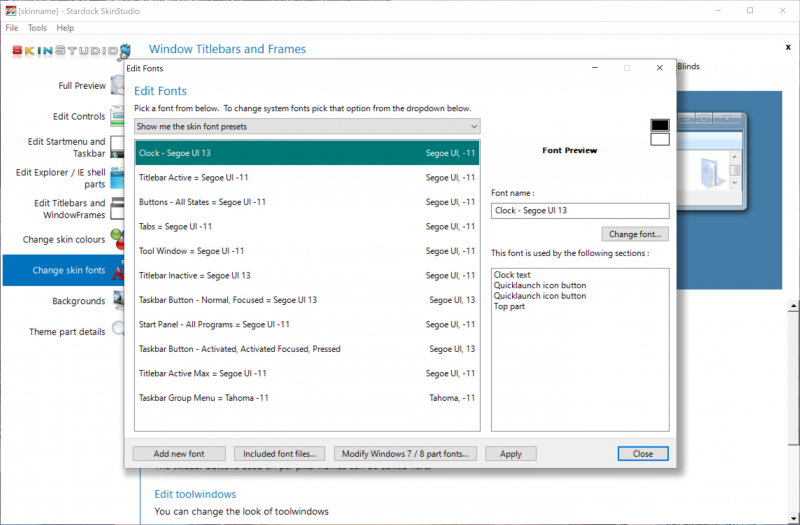Click the SkinStudio logo
This screenshot has height=525, width=800.
70,51
